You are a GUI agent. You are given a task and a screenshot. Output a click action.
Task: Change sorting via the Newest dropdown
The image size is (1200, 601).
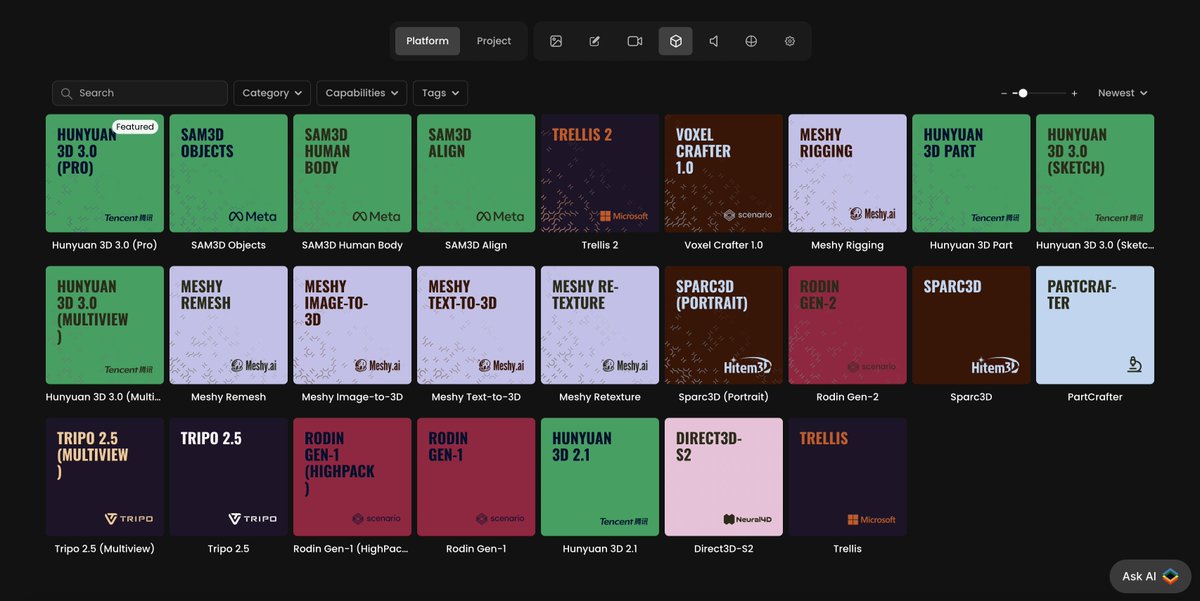[1121, 92]
